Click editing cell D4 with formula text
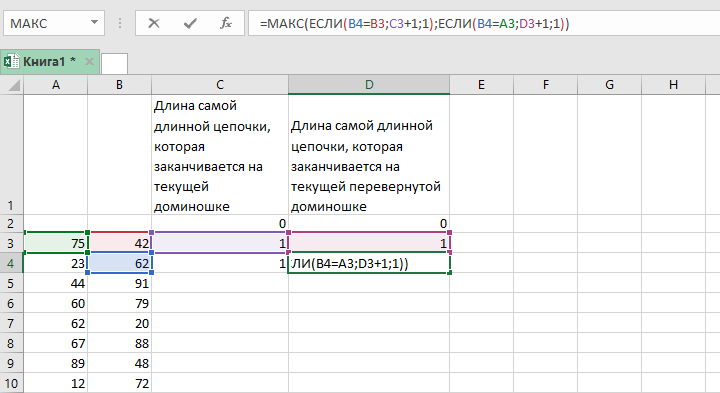This screenshot has height=393, width=720. [x=369, y=263]
